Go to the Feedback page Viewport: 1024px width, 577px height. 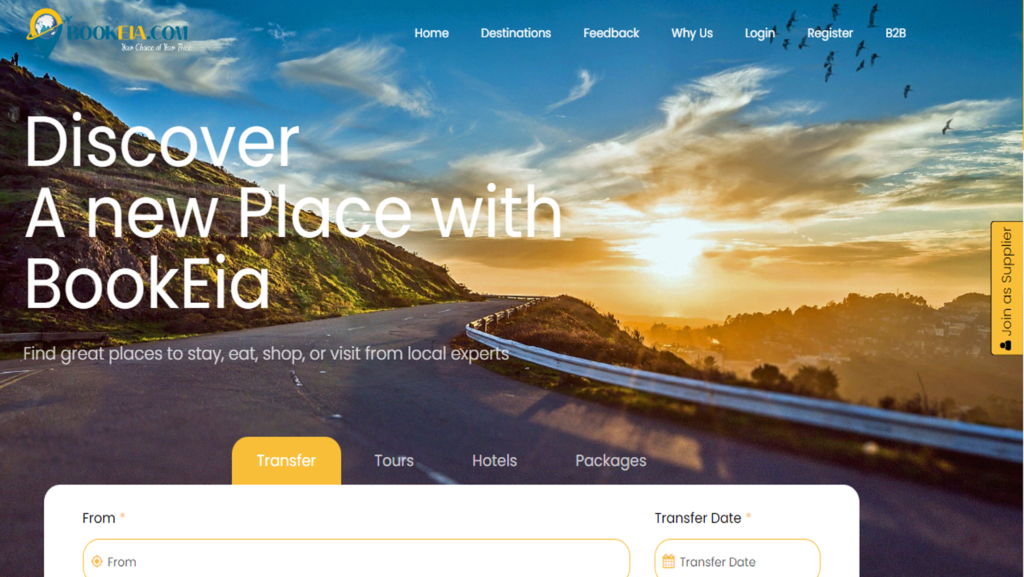(x=611, y=33)
